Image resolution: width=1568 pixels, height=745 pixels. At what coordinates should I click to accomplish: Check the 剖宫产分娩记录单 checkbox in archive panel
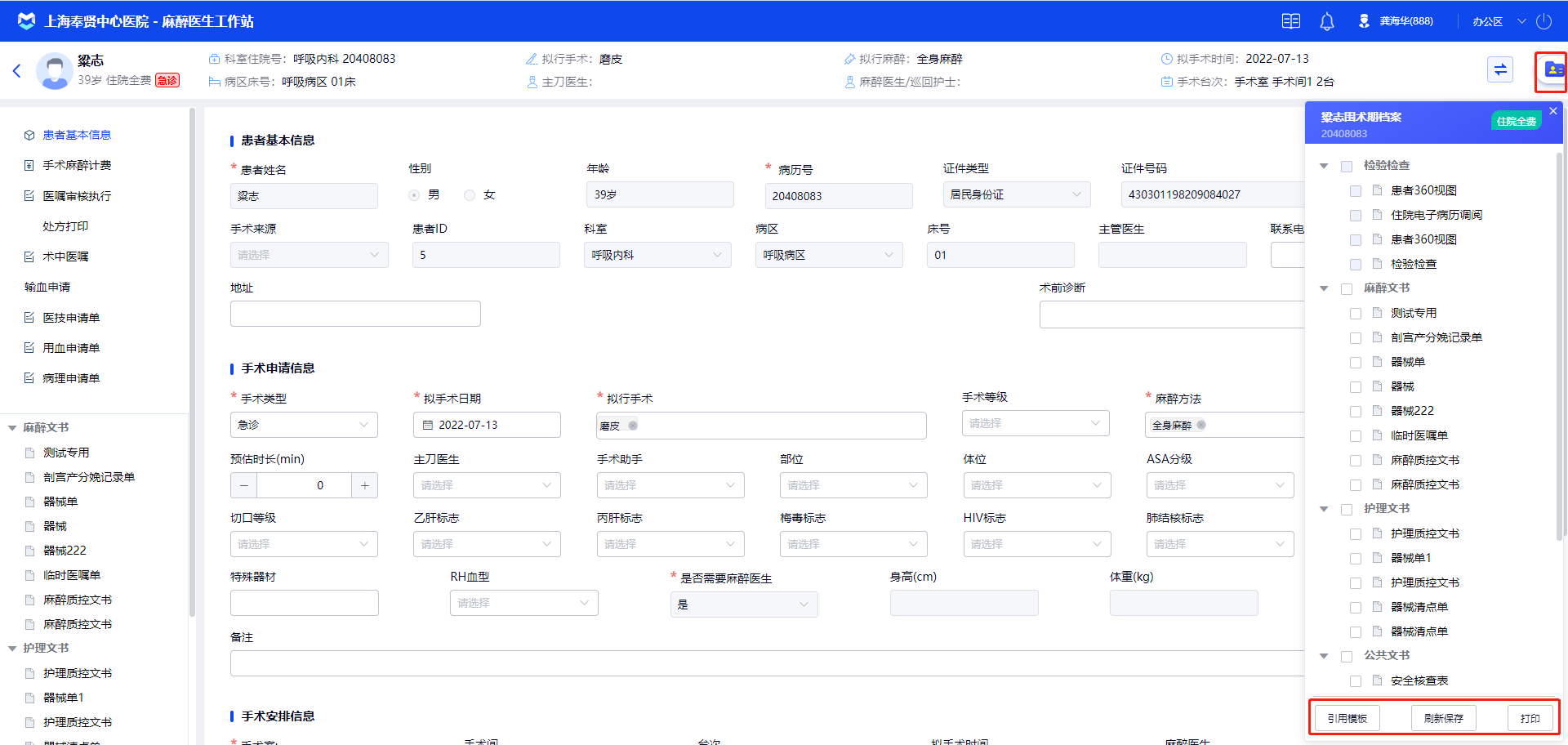coord(1356,337)
